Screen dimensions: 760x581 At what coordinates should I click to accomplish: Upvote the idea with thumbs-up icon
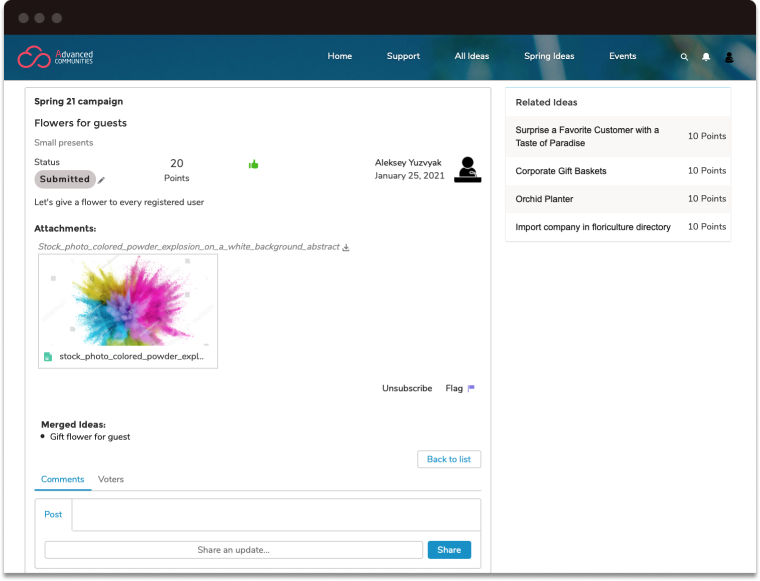click(x=253, y=165)
